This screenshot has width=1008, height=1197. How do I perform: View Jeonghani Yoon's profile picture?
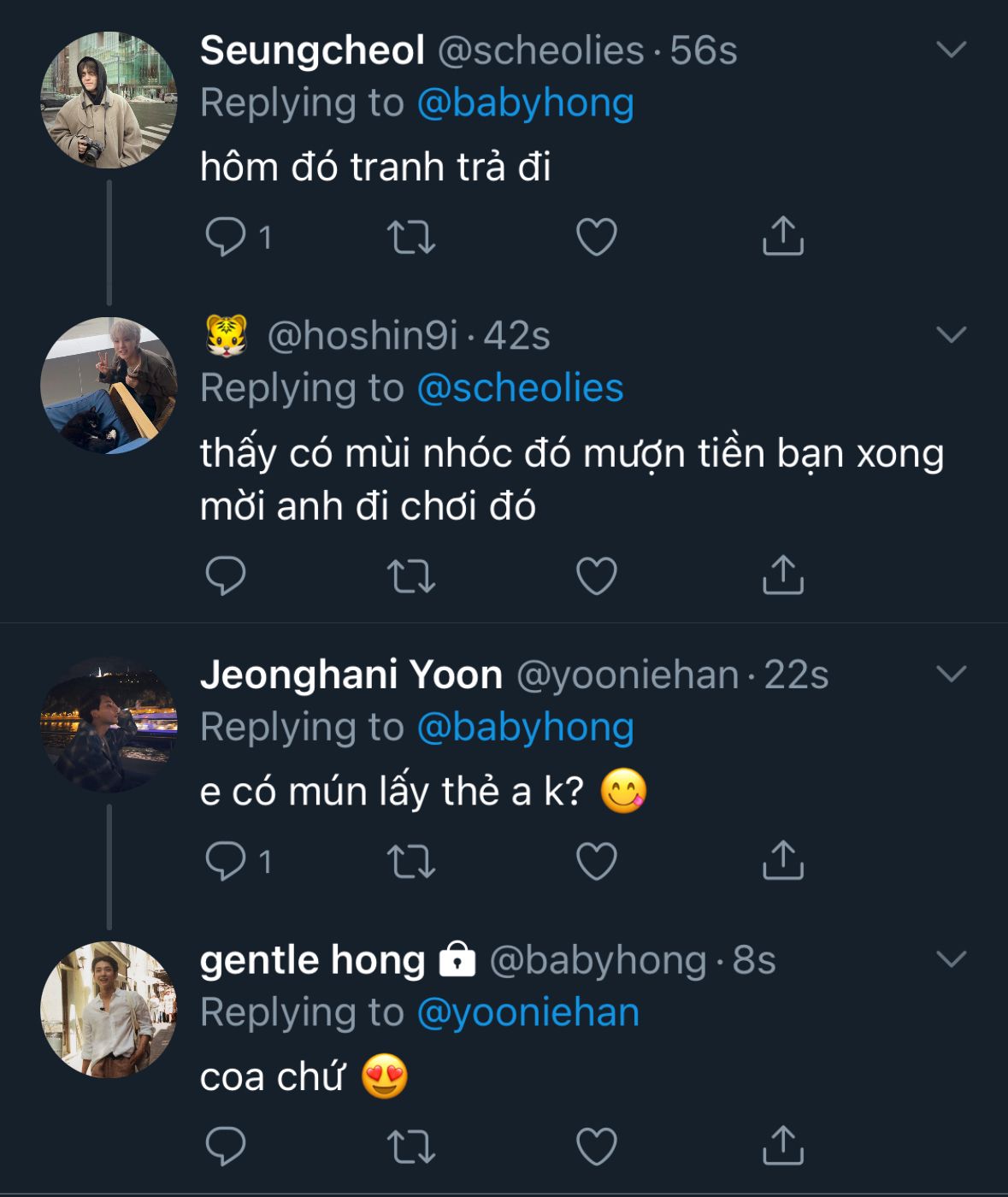click(109, 725)
